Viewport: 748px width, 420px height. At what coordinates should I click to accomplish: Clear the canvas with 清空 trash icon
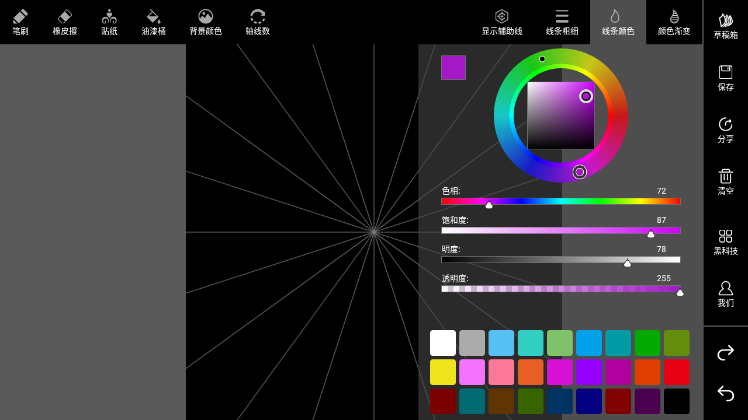(726, 182)
